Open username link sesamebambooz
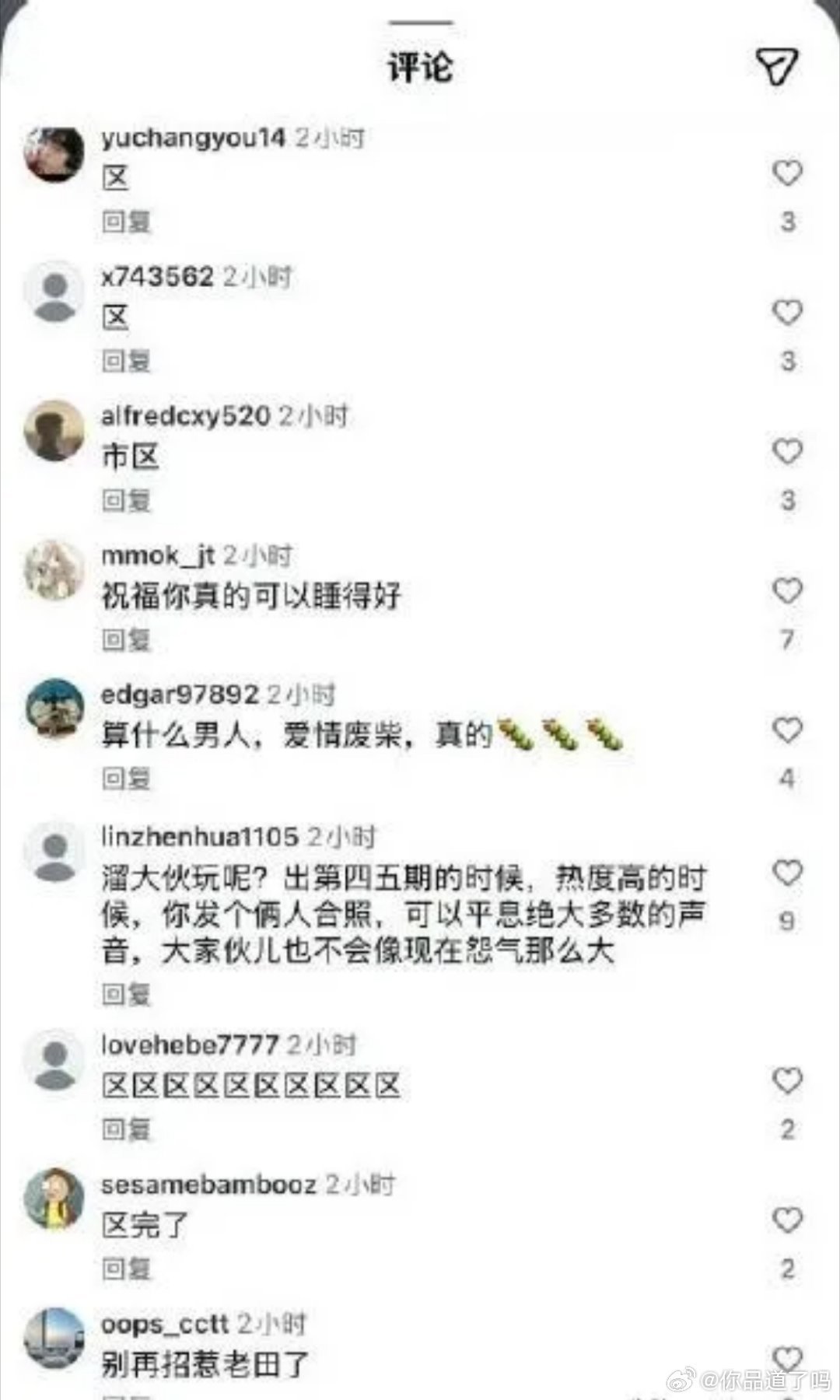 tap(208, 1185)
